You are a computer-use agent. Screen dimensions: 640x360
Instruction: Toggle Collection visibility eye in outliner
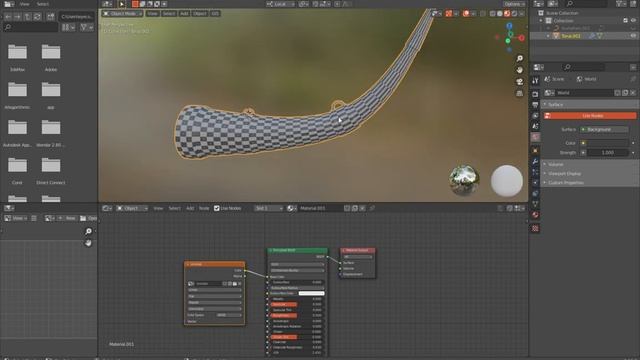coord(633,20)
